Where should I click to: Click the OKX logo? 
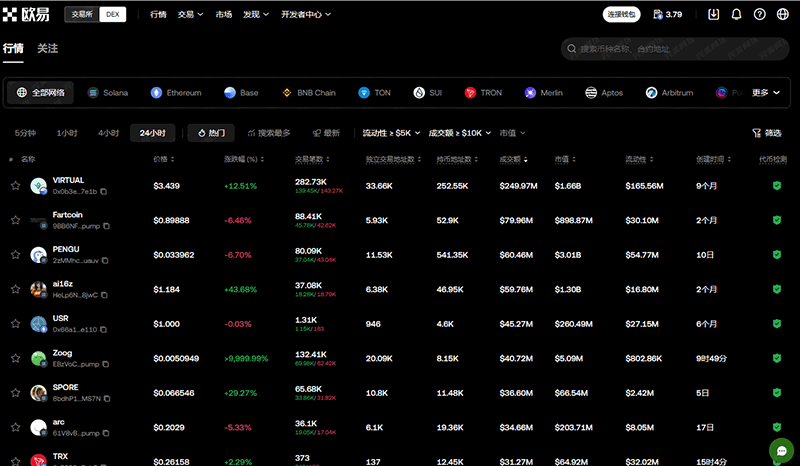[x=26, y=14]
